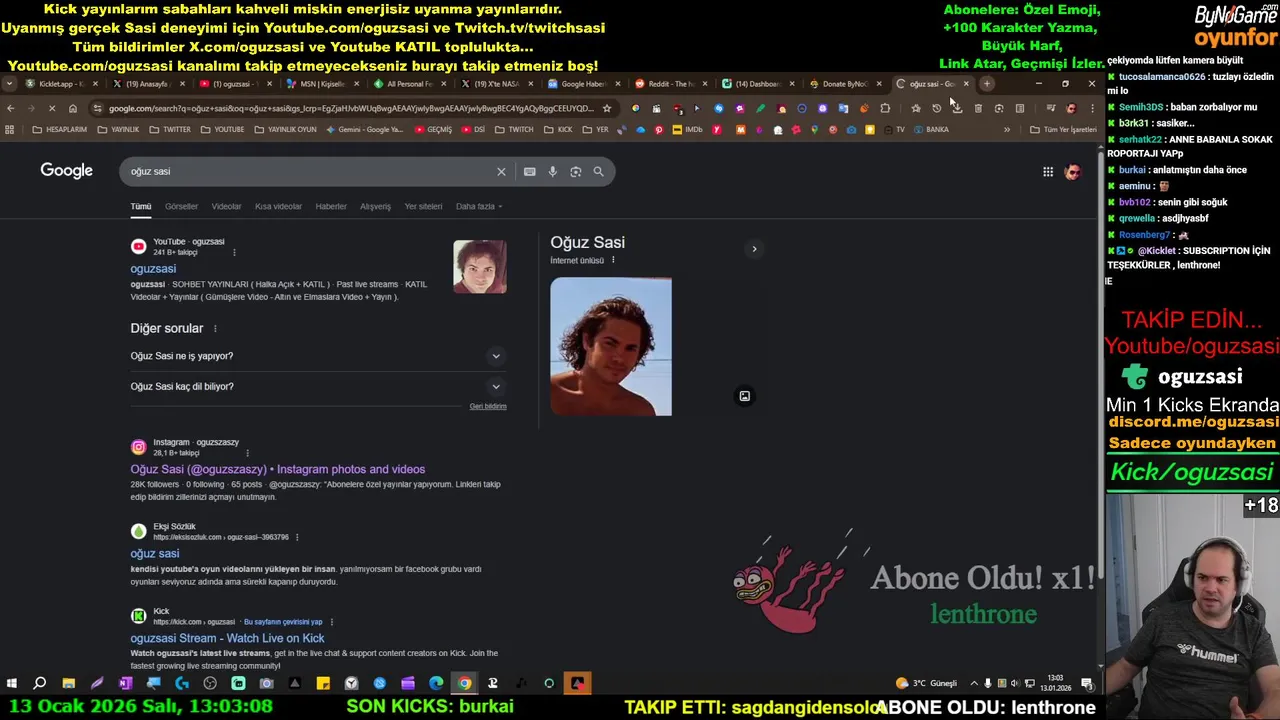Screen dimensions: 1280x720
Task: Bookmark this page with the star icon
Action: 606,108
